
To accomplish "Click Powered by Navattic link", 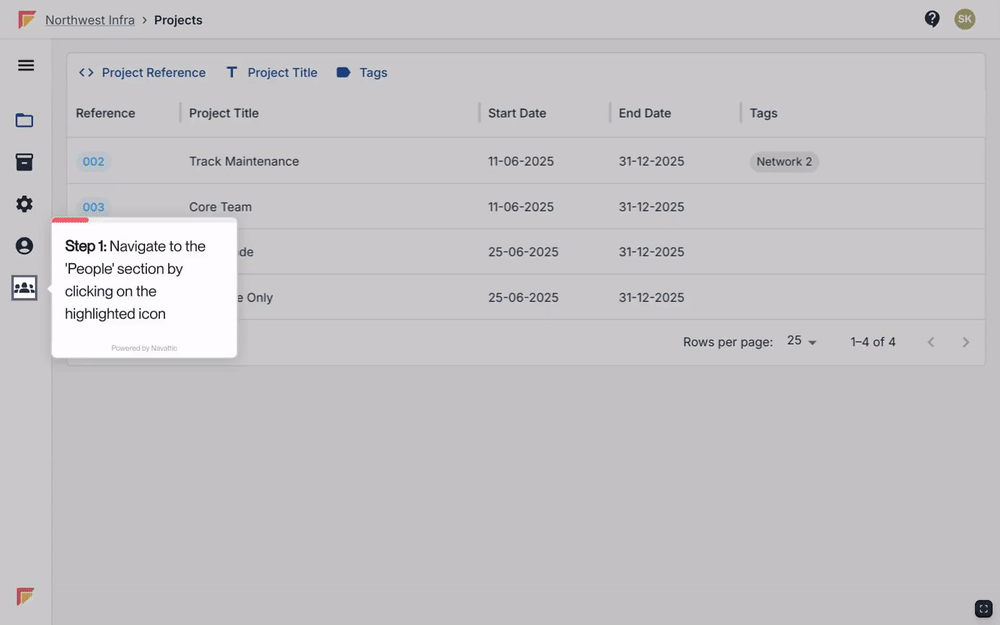I will point(144,348).
